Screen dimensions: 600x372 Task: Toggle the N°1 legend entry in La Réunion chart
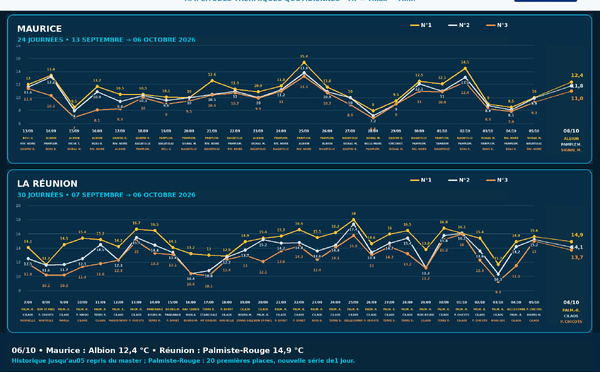tap(421, 180)
